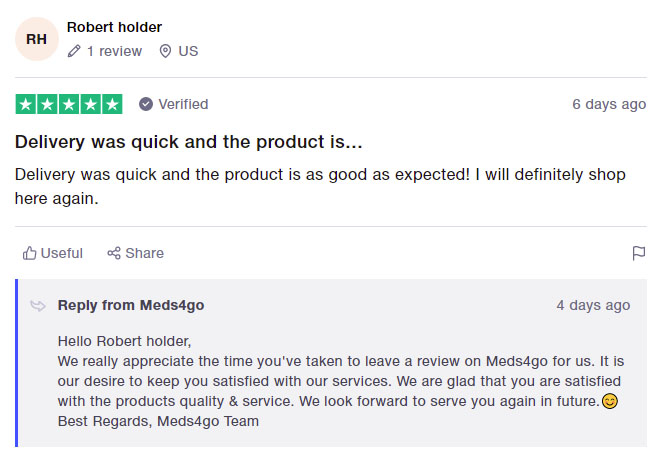Image resolution: width=661 pixels, height=457 pixels.
Task: Click the US country label
Action: (x=188, y=51)
